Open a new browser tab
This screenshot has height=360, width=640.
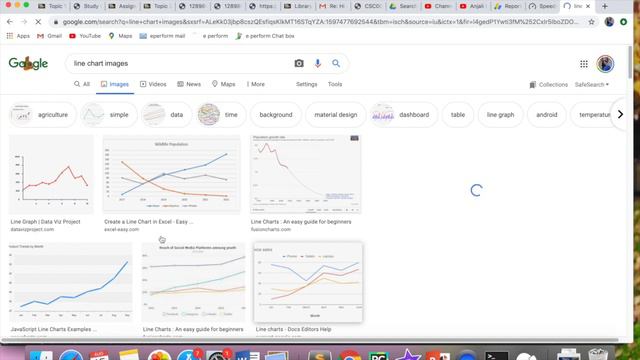tap(604, 6)
